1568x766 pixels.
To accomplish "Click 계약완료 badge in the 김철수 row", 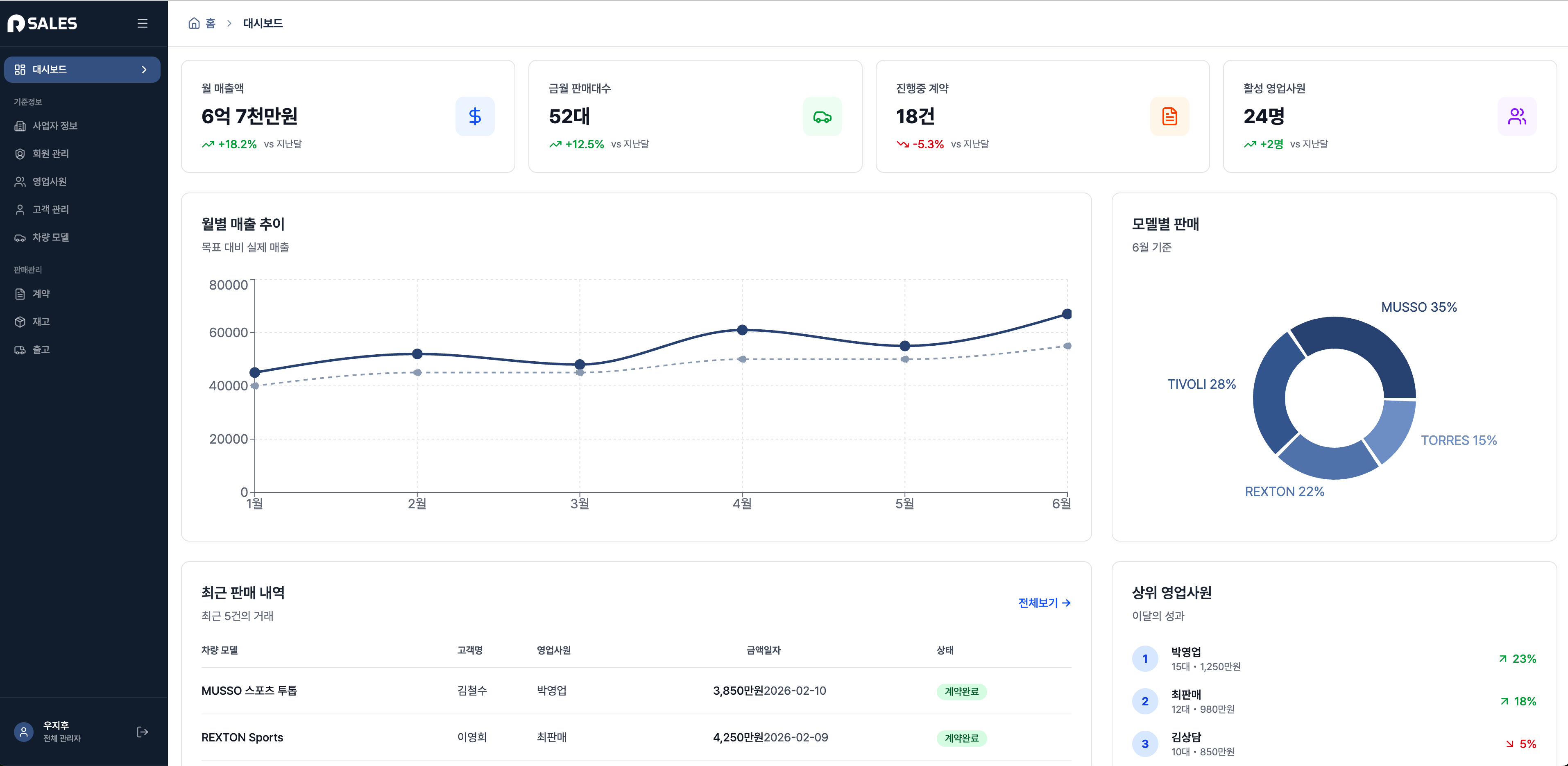I will (962, 692).
